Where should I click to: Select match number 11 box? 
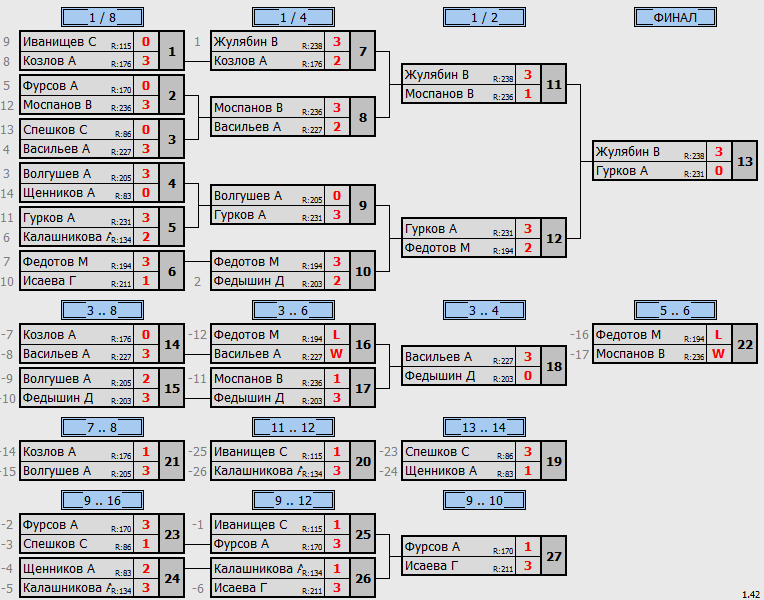pyautogui.click(x=554, y=84)
